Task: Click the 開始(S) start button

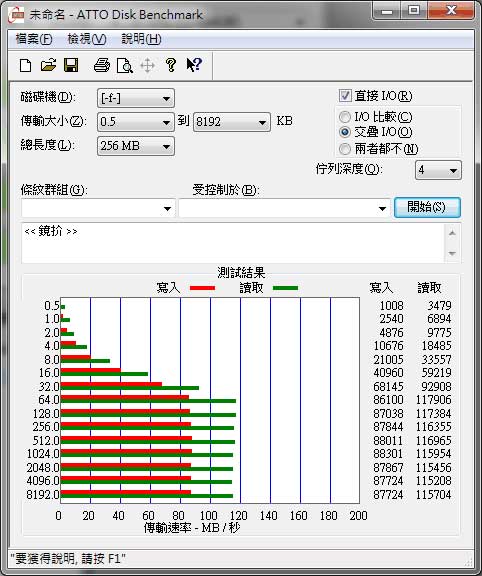Action: [x=427, y=207]
